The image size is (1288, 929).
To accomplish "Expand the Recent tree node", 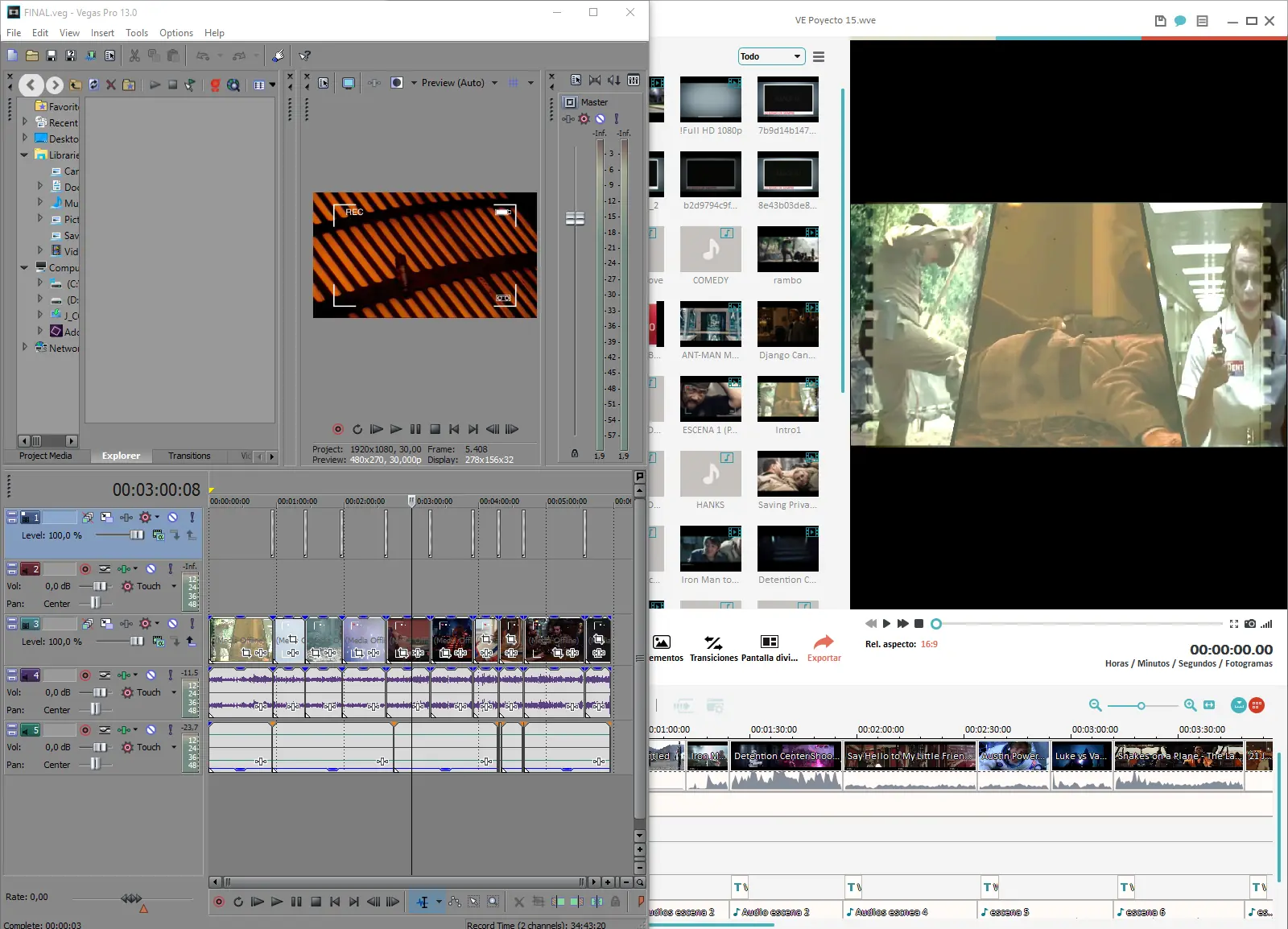I will point(25,122).
